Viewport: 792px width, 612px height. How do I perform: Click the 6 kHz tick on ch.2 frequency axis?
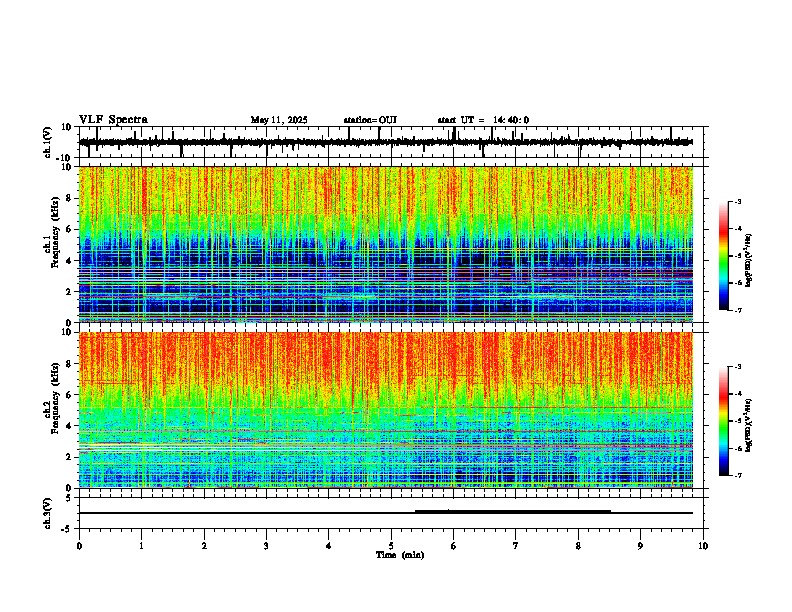click(x=70, y=395)
